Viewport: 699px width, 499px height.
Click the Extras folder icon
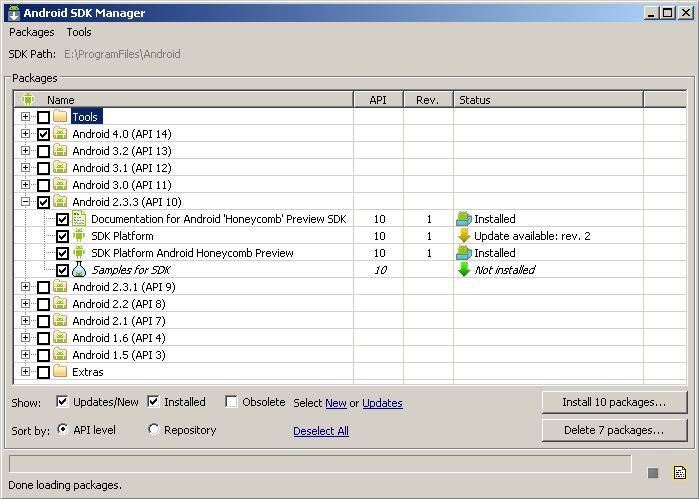click(x=60, y=371)
